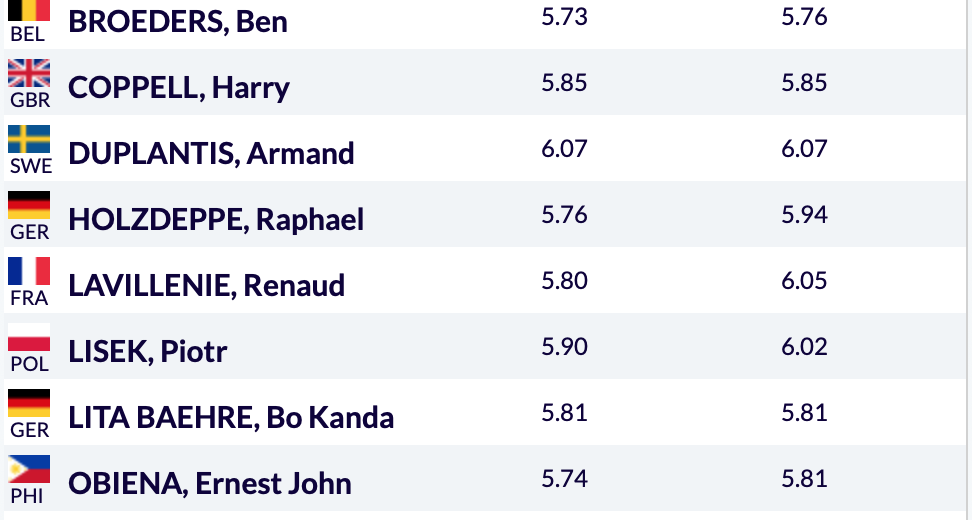
Task: Click the German flag beside LITA BAEHRE
Action: point(29,403)
